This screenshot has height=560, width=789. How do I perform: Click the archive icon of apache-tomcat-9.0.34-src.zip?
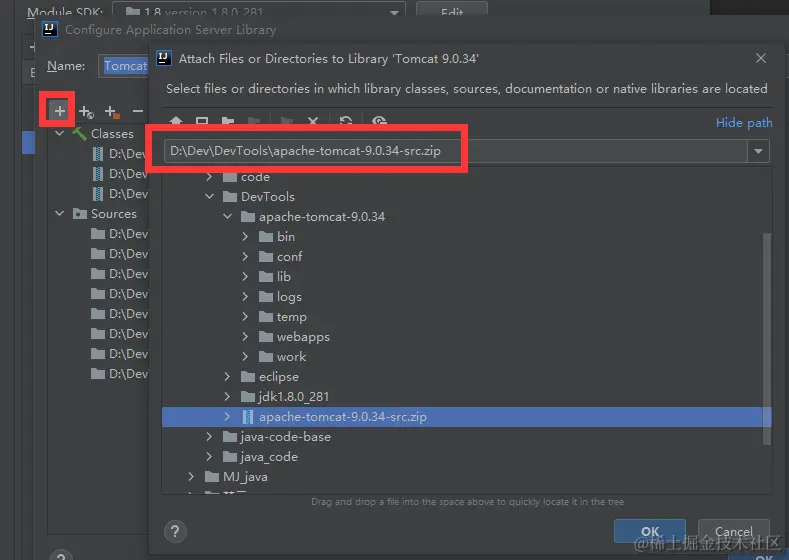point(248,417)
